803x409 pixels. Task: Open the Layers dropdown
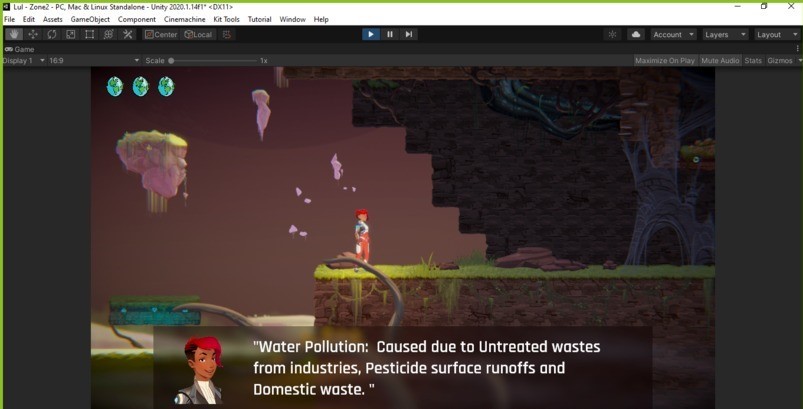coord(726,34)
